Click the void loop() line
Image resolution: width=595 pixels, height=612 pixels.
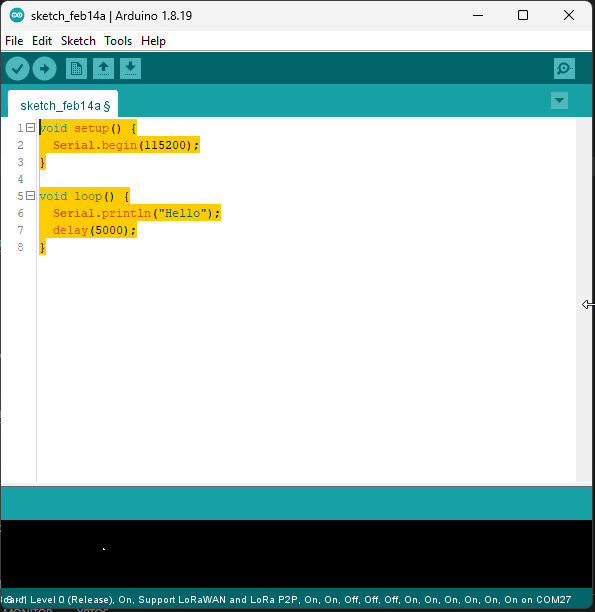84,196
